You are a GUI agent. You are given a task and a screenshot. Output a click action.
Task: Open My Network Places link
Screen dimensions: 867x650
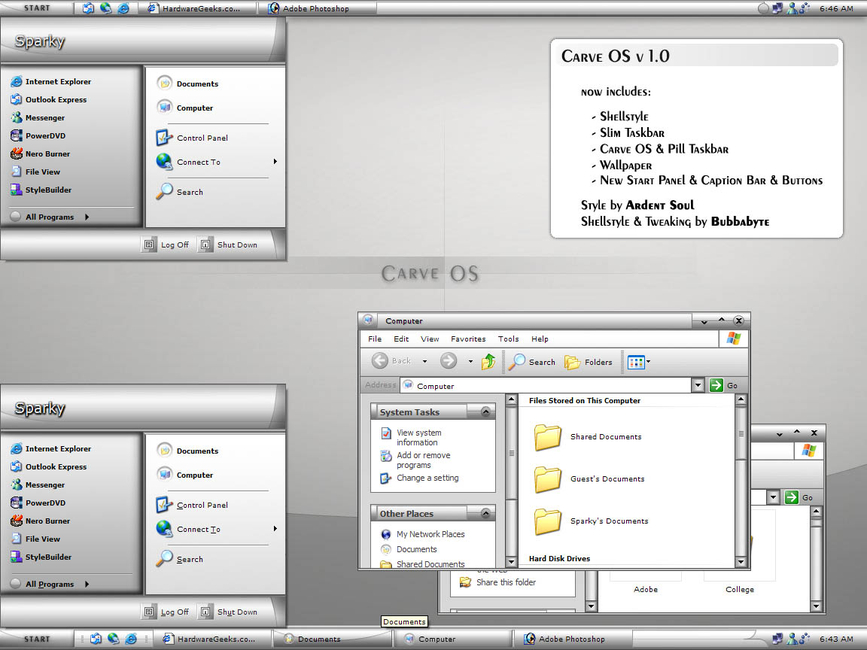tap(430, 534)
